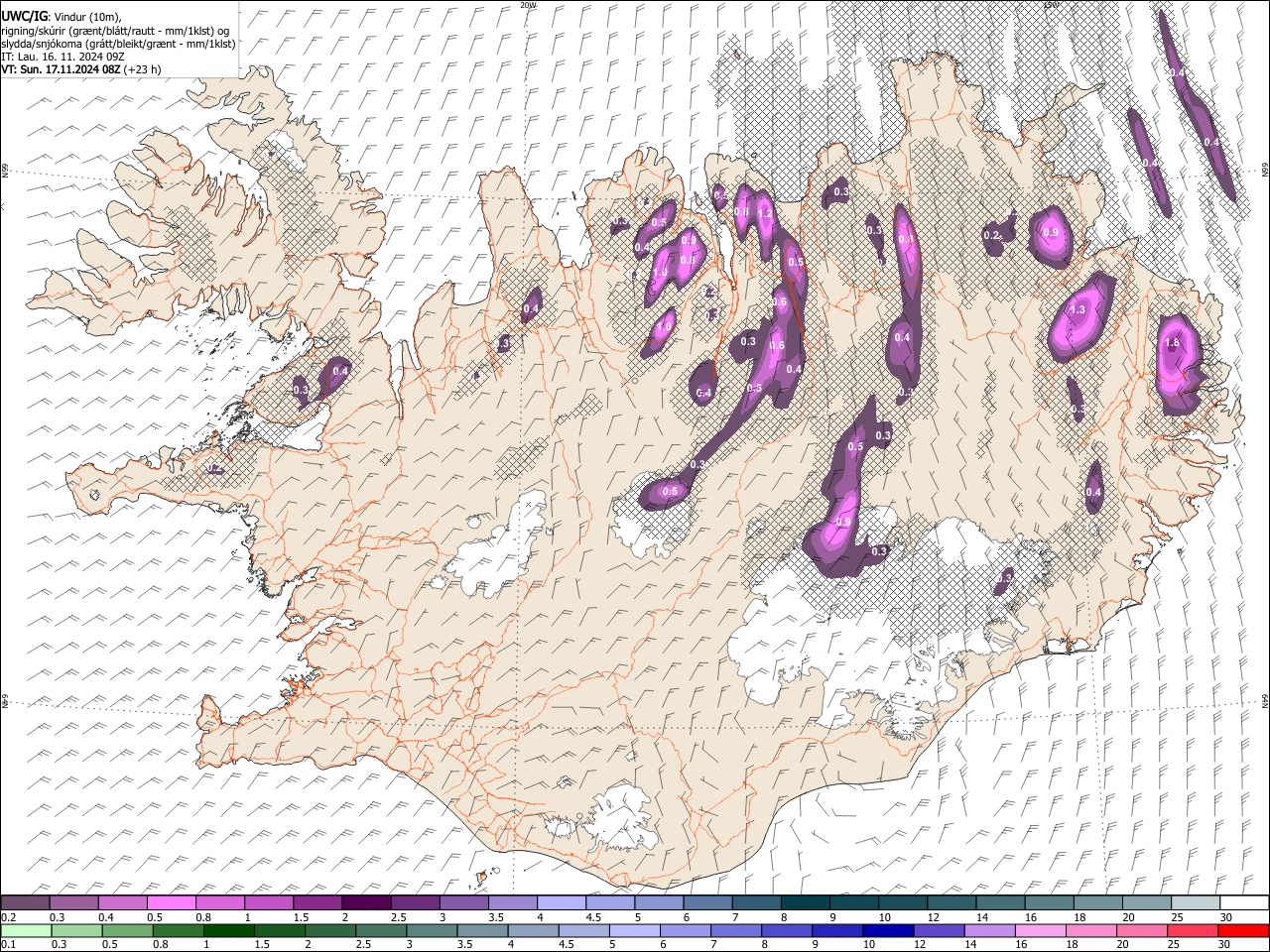Viewport: 1270px width, 952px height.
Task: Click the "IT: Lau. 16. 11. 2024 09Z" line
Action: pyautogui.click(x=63, y=58)
